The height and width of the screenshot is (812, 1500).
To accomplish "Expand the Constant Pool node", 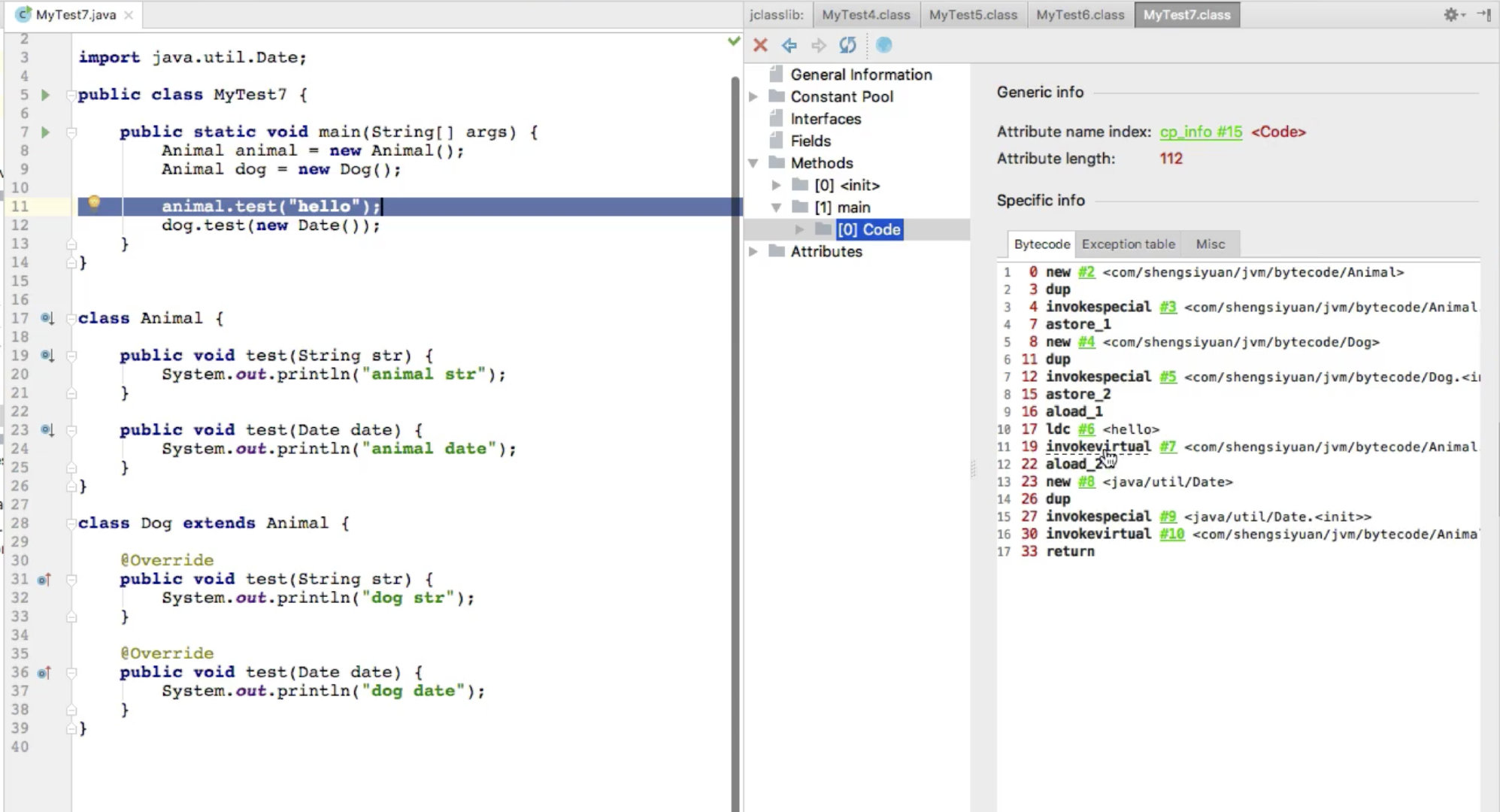I will tap(753, 97).
